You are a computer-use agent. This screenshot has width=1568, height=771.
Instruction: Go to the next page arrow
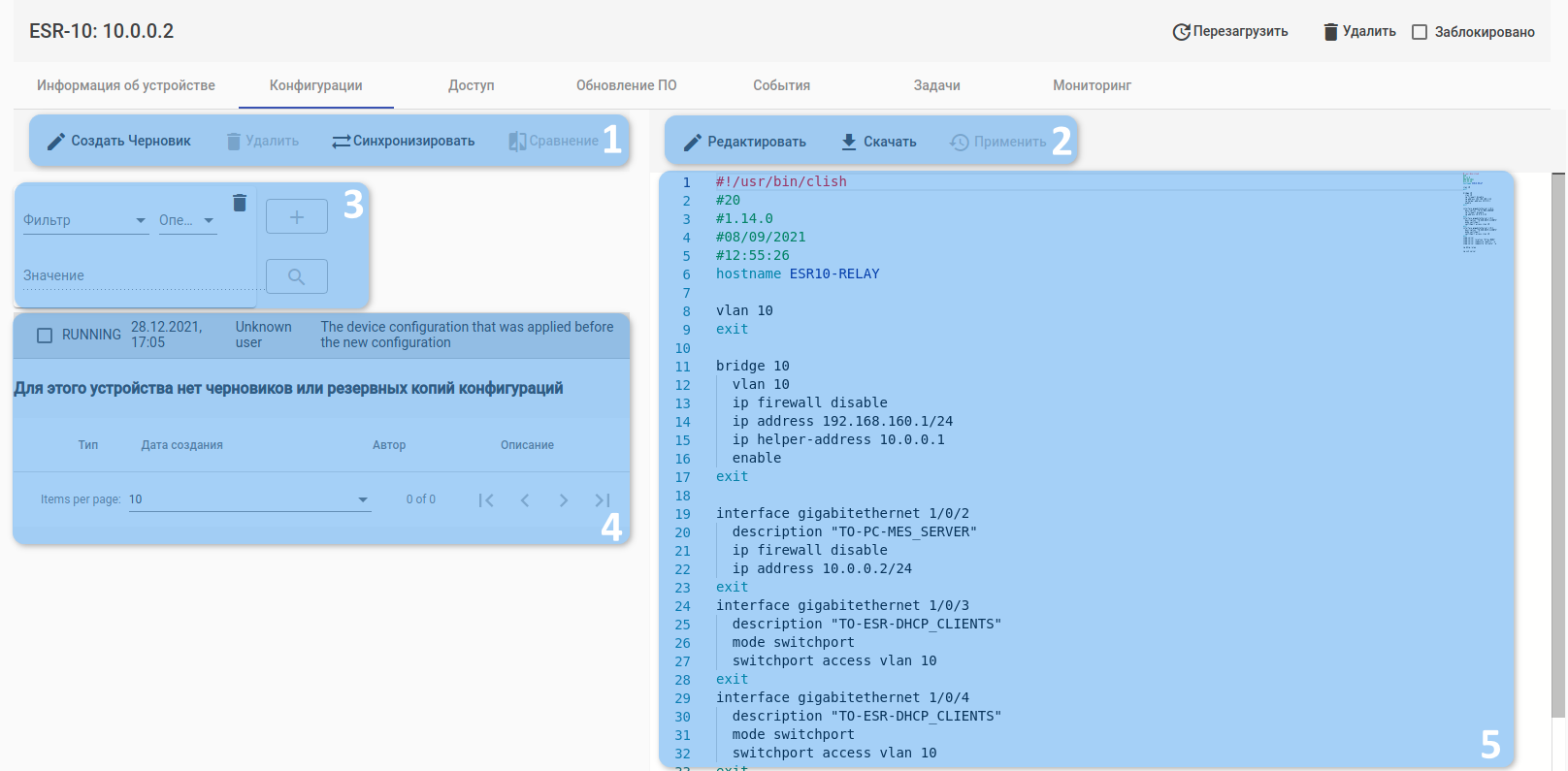point(564,500)
